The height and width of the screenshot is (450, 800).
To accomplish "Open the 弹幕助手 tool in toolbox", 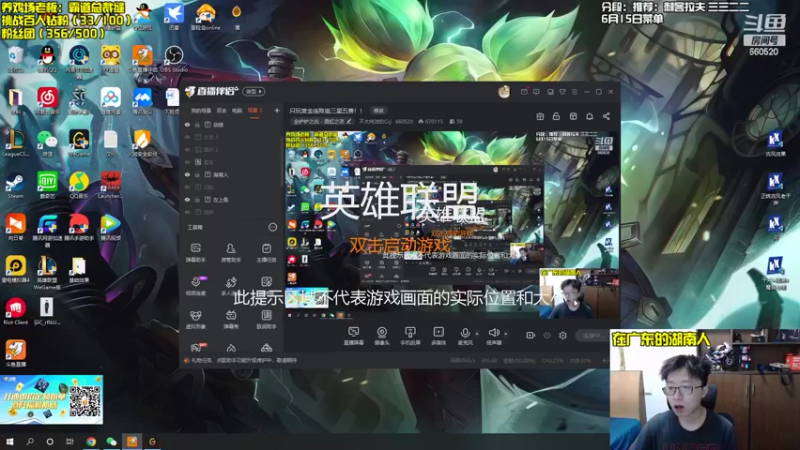I will (x=195, y=253).
